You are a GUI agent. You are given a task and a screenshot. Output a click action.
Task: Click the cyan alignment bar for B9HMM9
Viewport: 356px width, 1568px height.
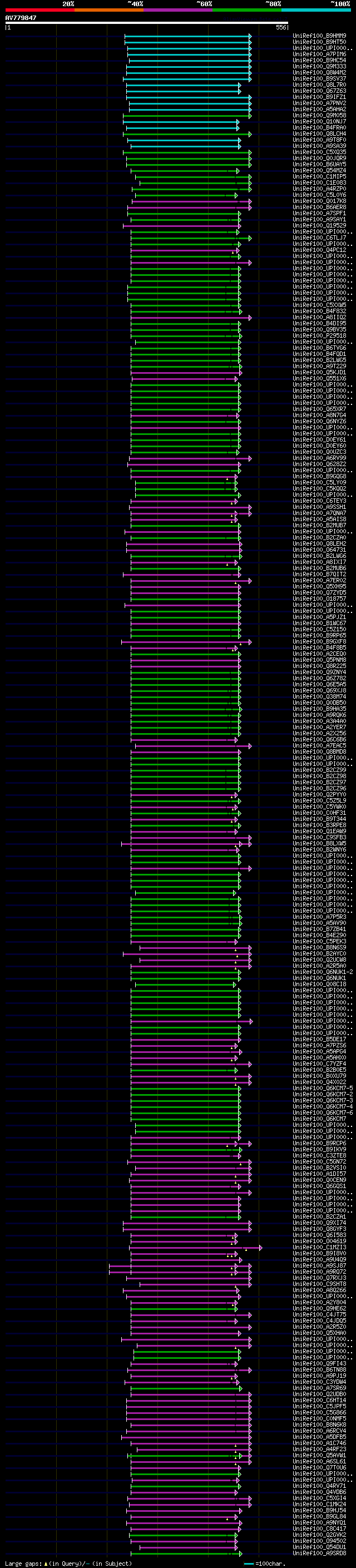188,36
